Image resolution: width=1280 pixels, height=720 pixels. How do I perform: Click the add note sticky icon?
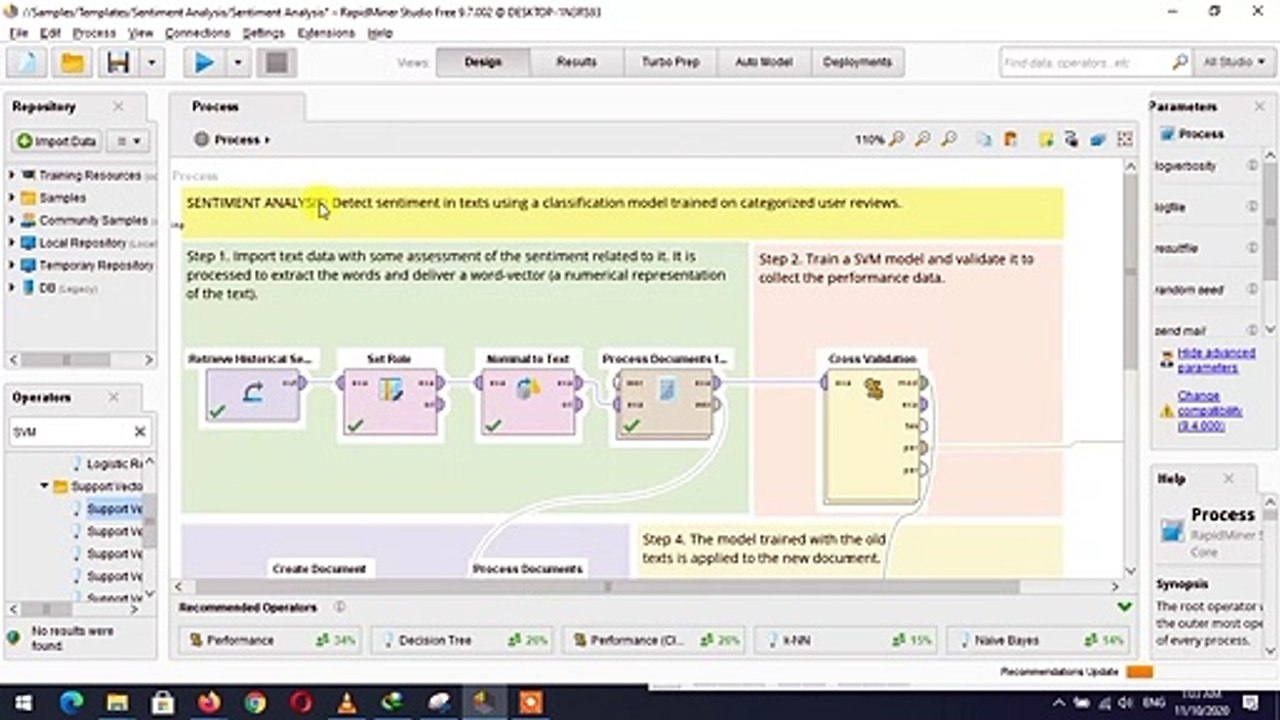click(x=1046, y=140)
